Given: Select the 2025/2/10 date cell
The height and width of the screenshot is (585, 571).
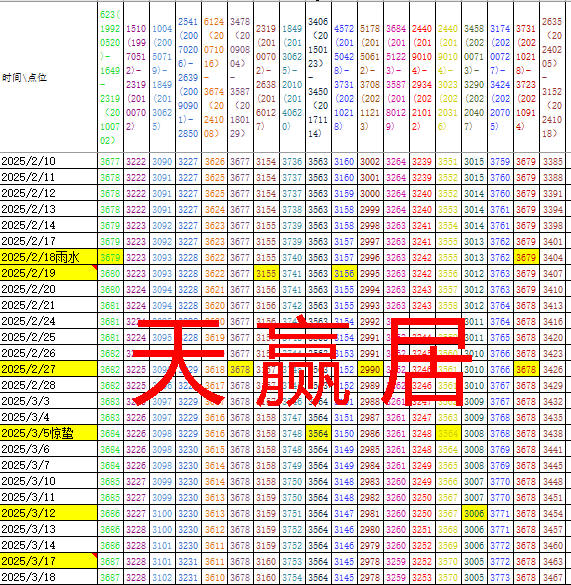Looking at the screenshot, I should click(x=49, y=161).
